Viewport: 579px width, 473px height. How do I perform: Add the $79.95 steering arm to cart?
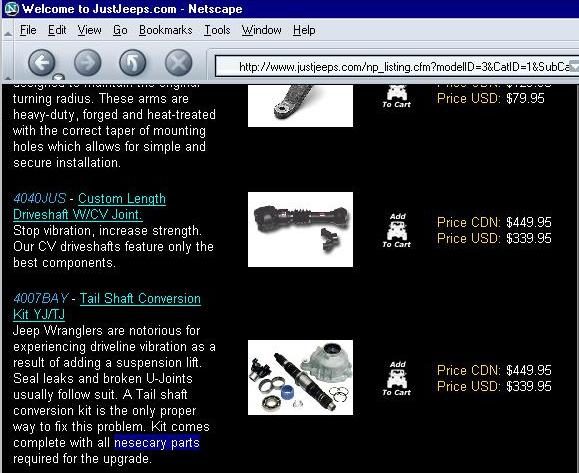(x=397, y=96)
